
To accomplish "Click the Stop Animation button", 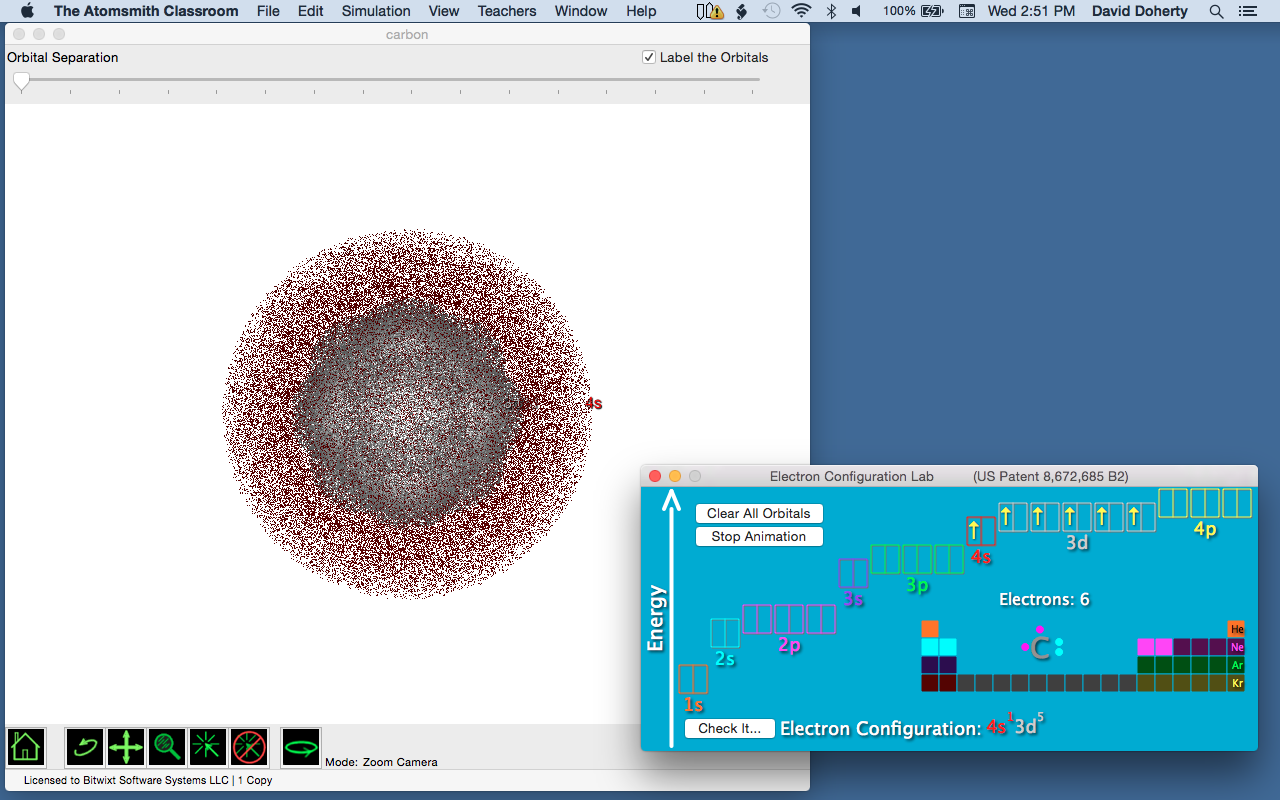I will click(x=758, y=537).
